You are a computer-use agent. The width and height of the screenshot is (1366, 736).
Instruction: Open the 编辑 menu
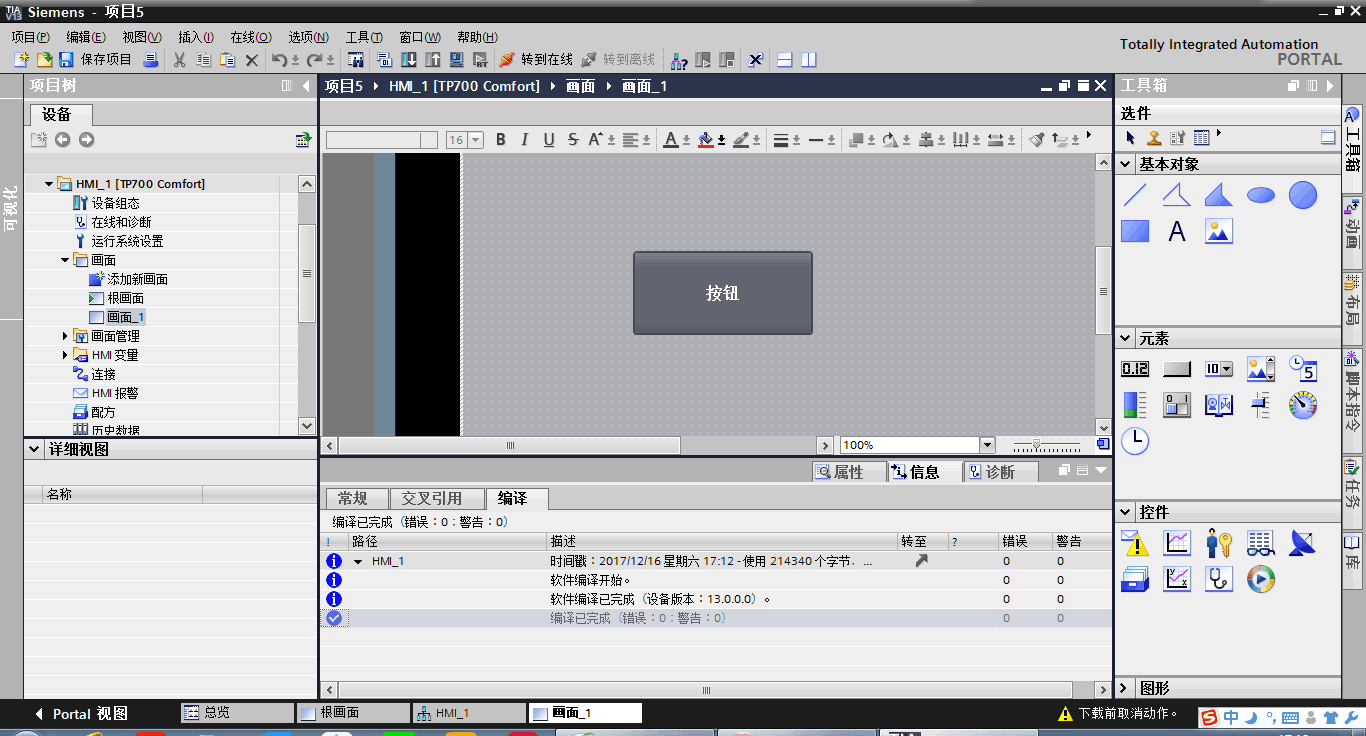[x=86, y=37]
